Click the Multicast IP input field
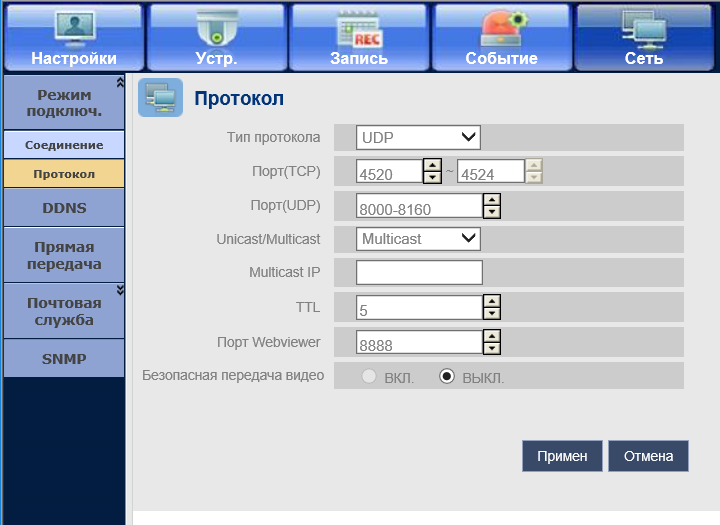Viewport: 720px width, 525px height. click(419, 273)
